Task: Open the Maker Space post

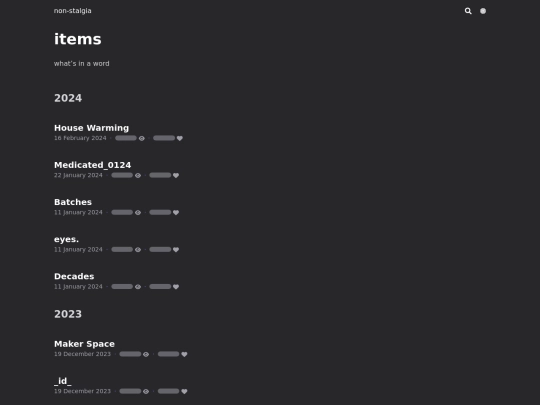Action: 84,344
